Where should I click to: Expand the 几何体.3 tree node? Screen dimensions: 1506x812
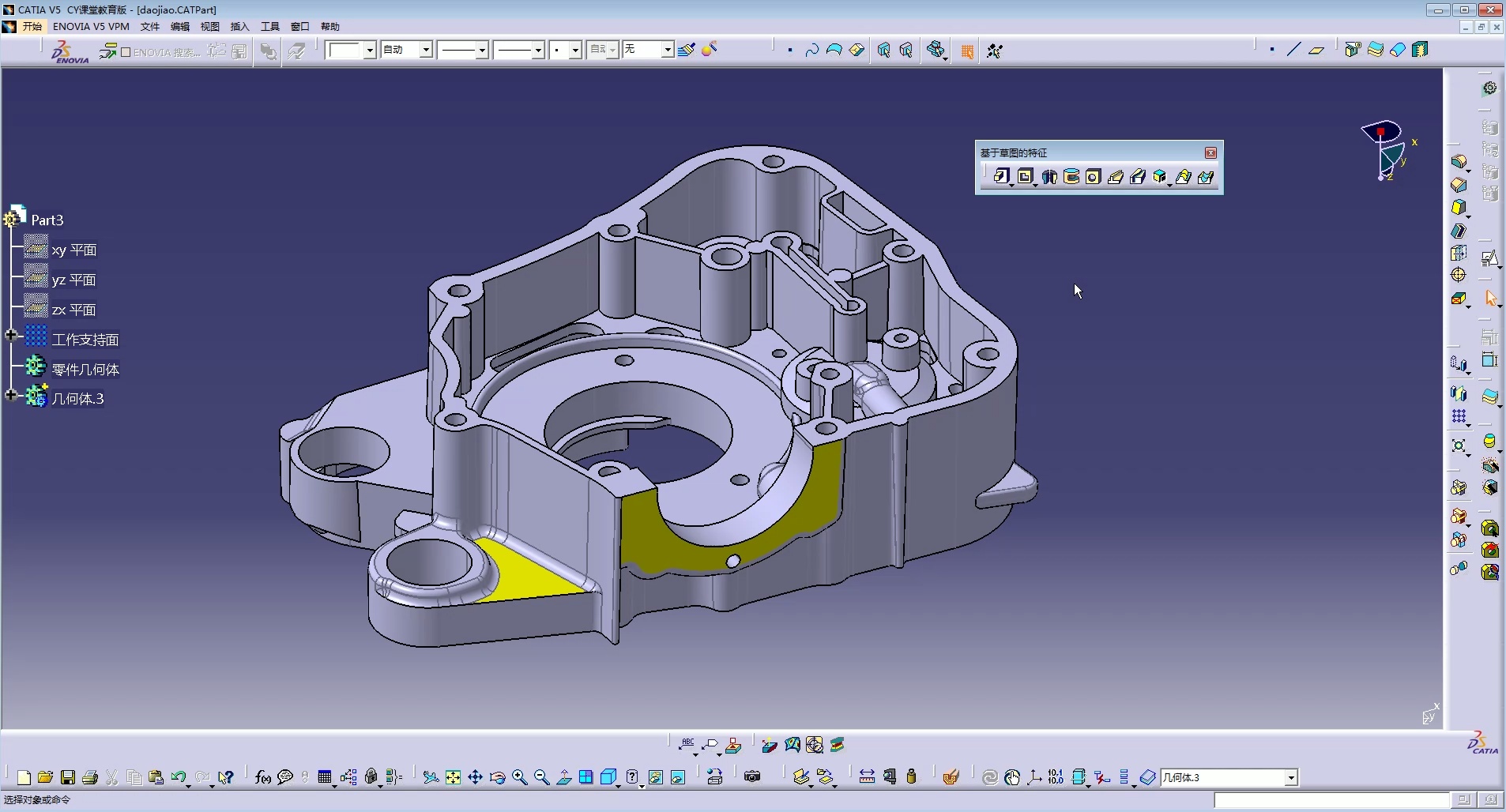click(x=11, y=395)
